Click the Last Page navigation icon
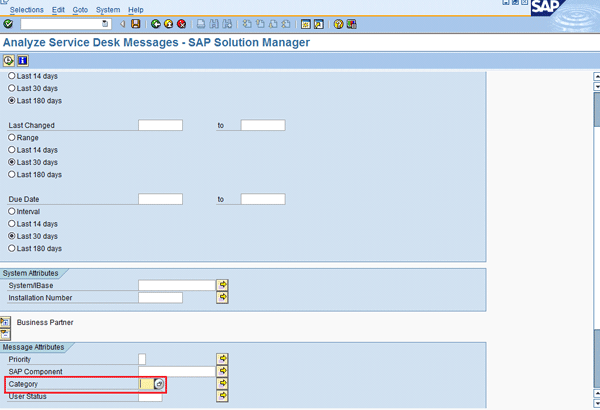 (286, 24)
